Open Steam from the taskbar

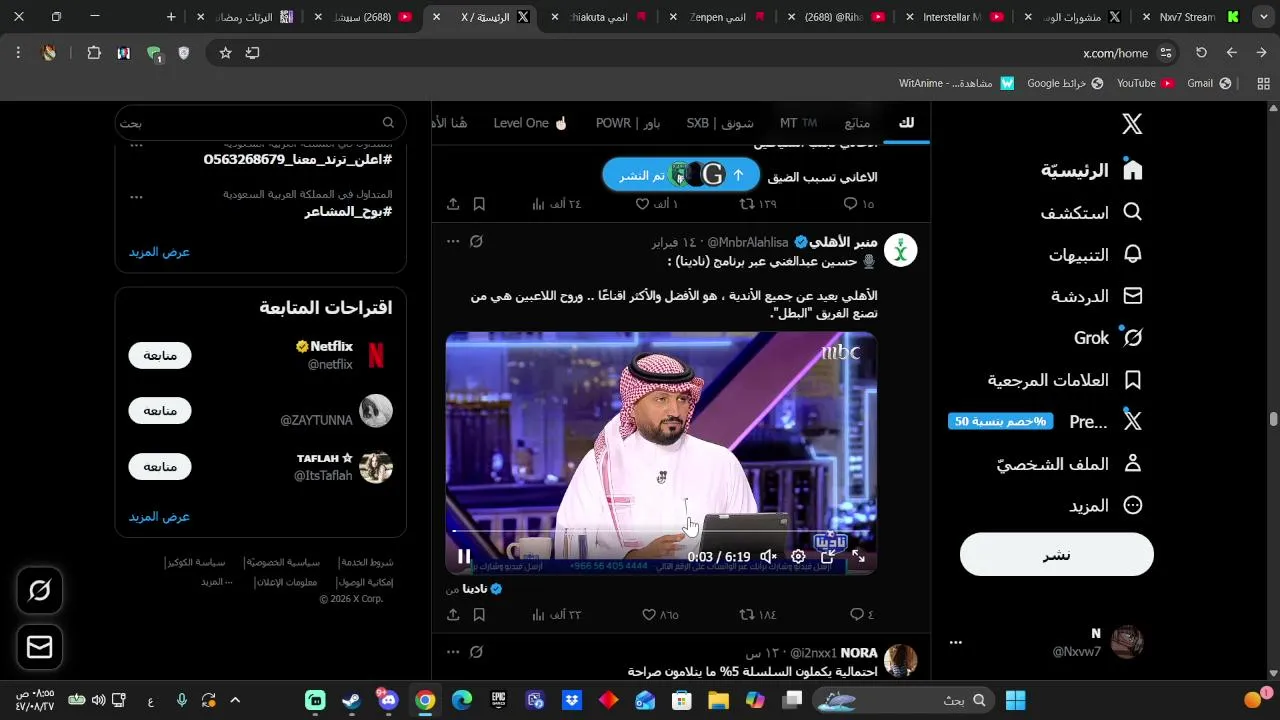pos(351,700)
